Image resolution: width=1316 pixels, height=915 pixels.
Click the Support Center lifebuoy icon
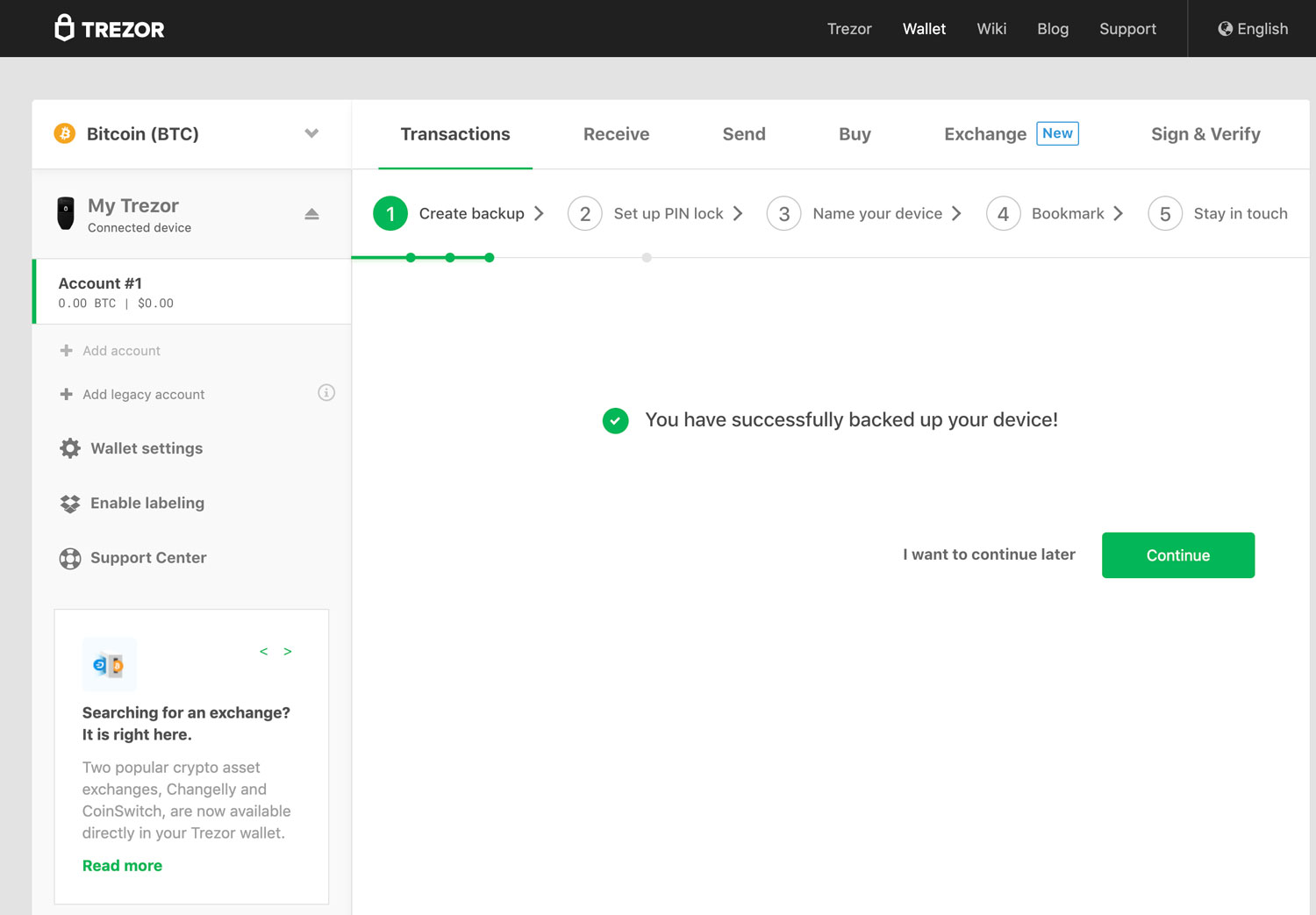coord(70,558)
